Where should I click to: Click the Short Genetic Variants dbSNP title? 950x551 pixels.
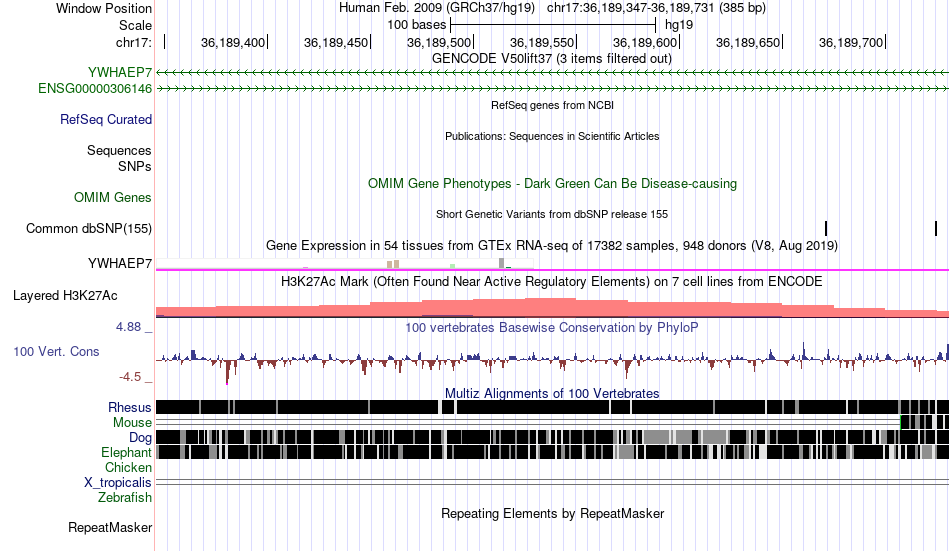[x=552, y=215]
